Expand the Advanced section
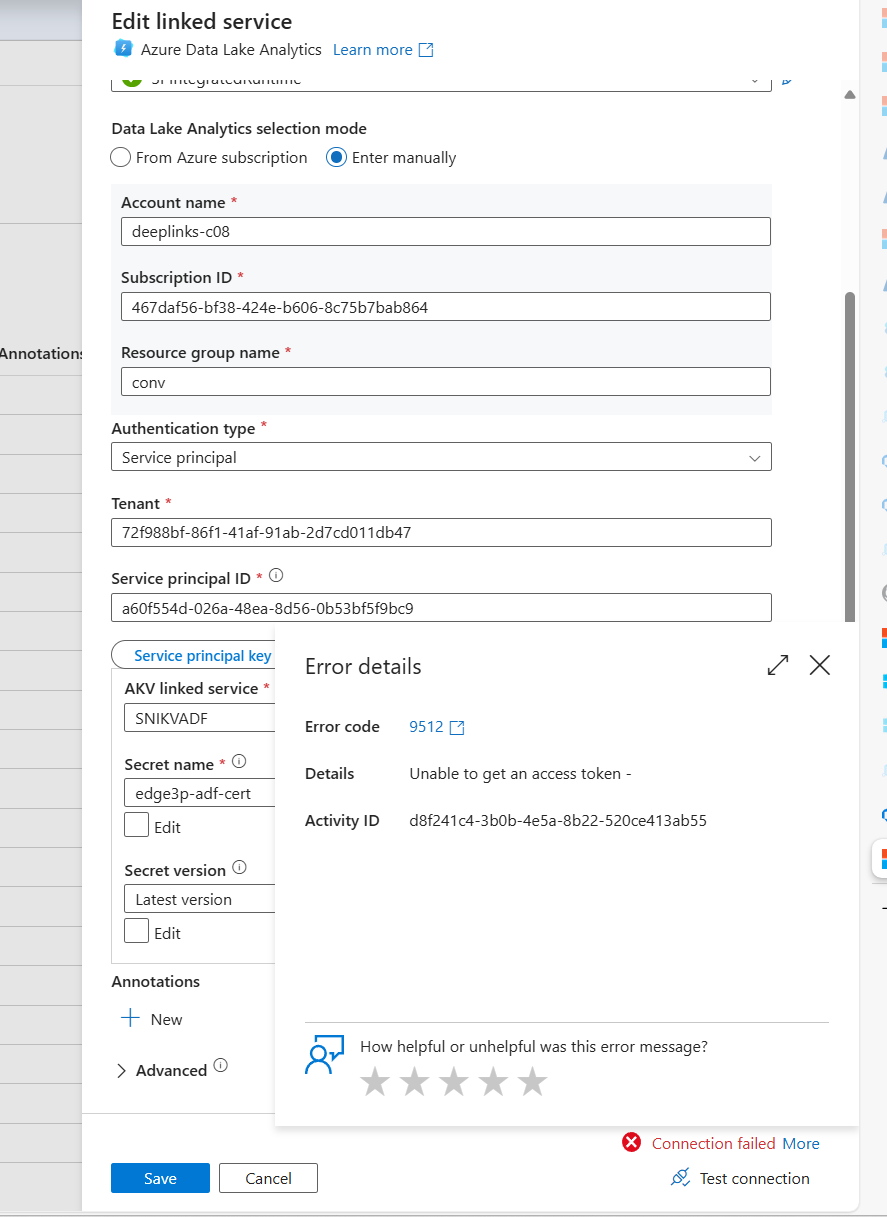This screenshot has height=1217, width=887. pyautogui.click(x=122, y=1071)
